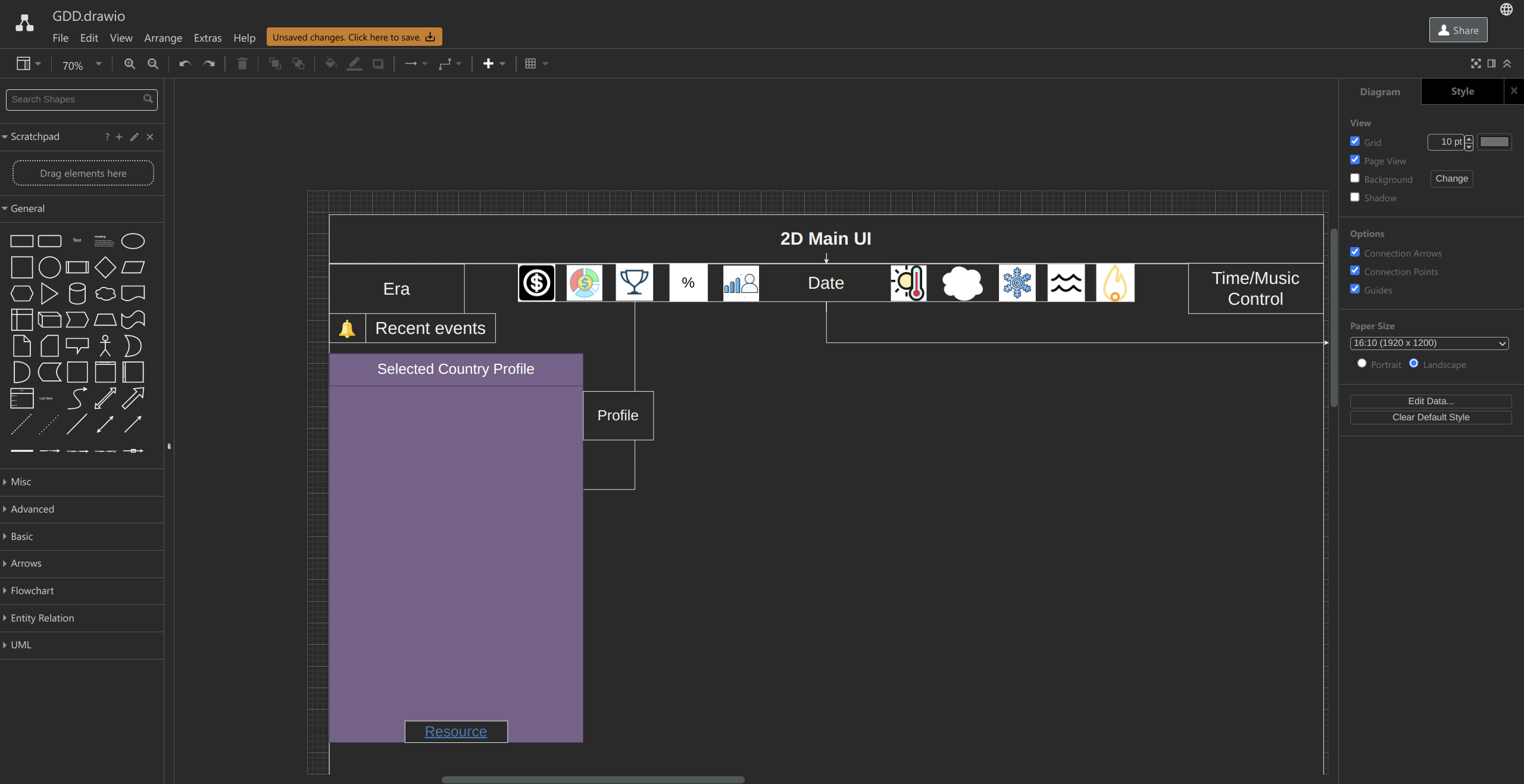
Task: Expand the Flowchart shape category
Action: pos(33,591)
